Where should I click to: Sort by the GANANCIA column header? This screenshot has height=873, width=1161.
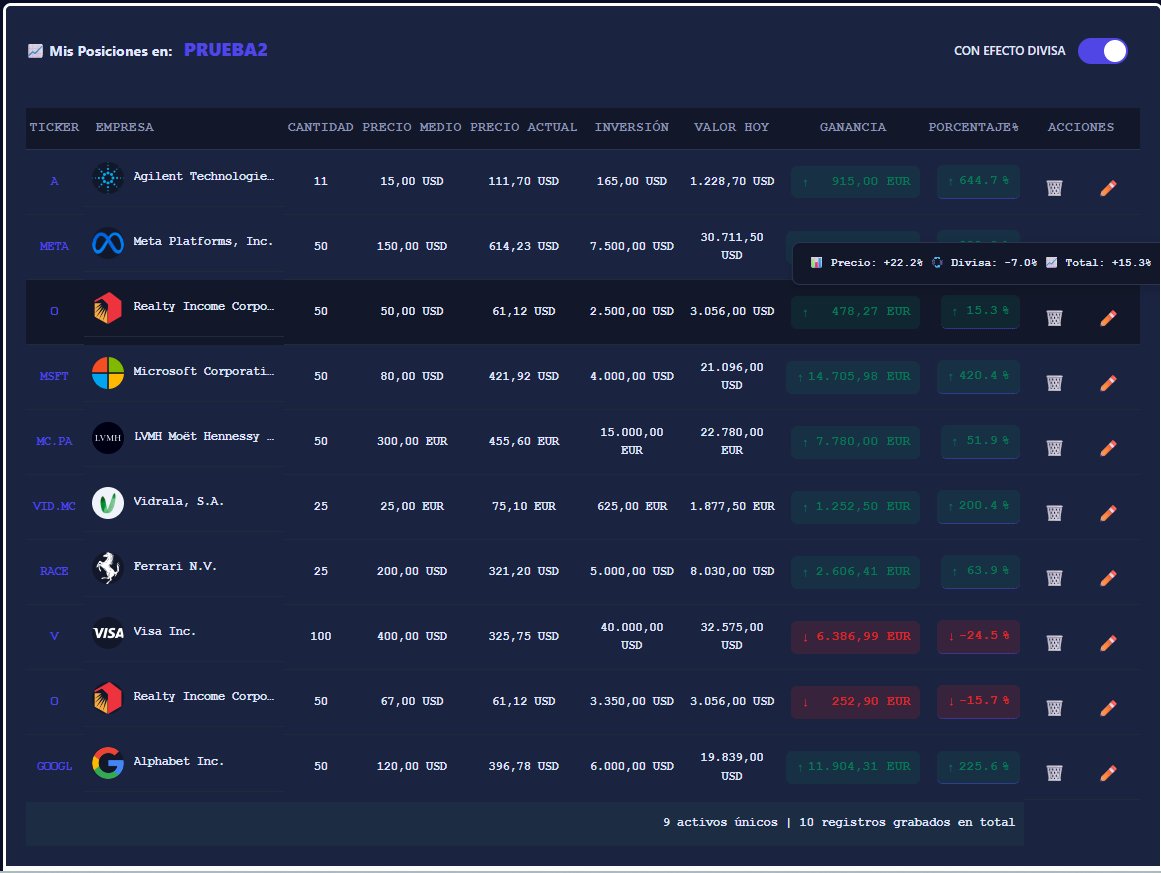coord(853,127)
